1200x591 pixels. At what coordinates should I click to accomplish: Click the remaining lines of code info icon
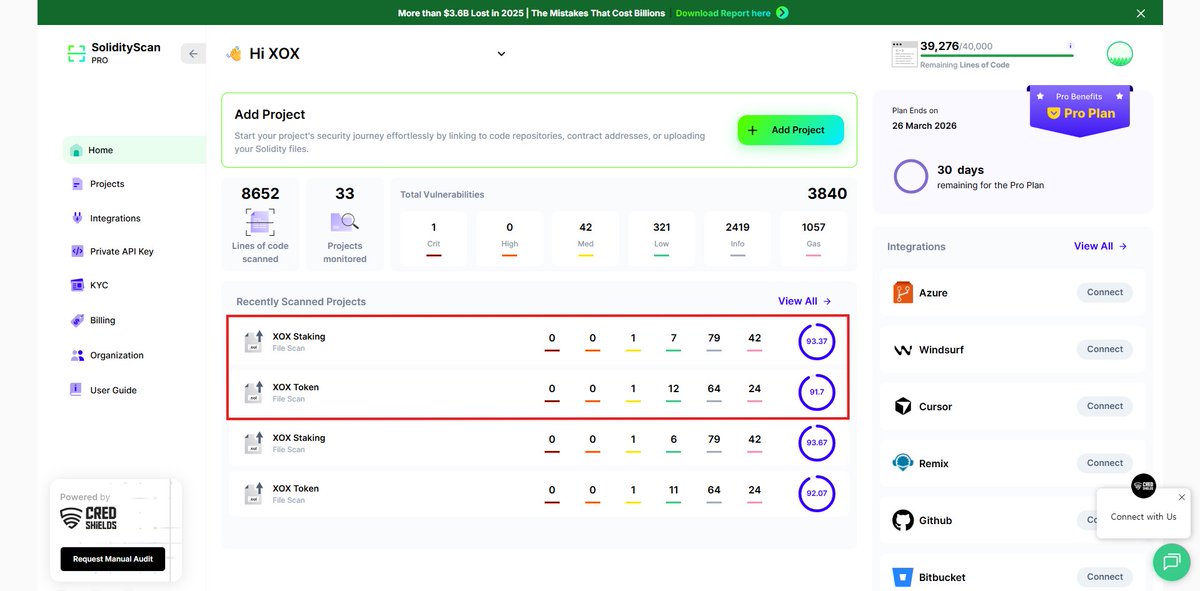coord(1071,46)
